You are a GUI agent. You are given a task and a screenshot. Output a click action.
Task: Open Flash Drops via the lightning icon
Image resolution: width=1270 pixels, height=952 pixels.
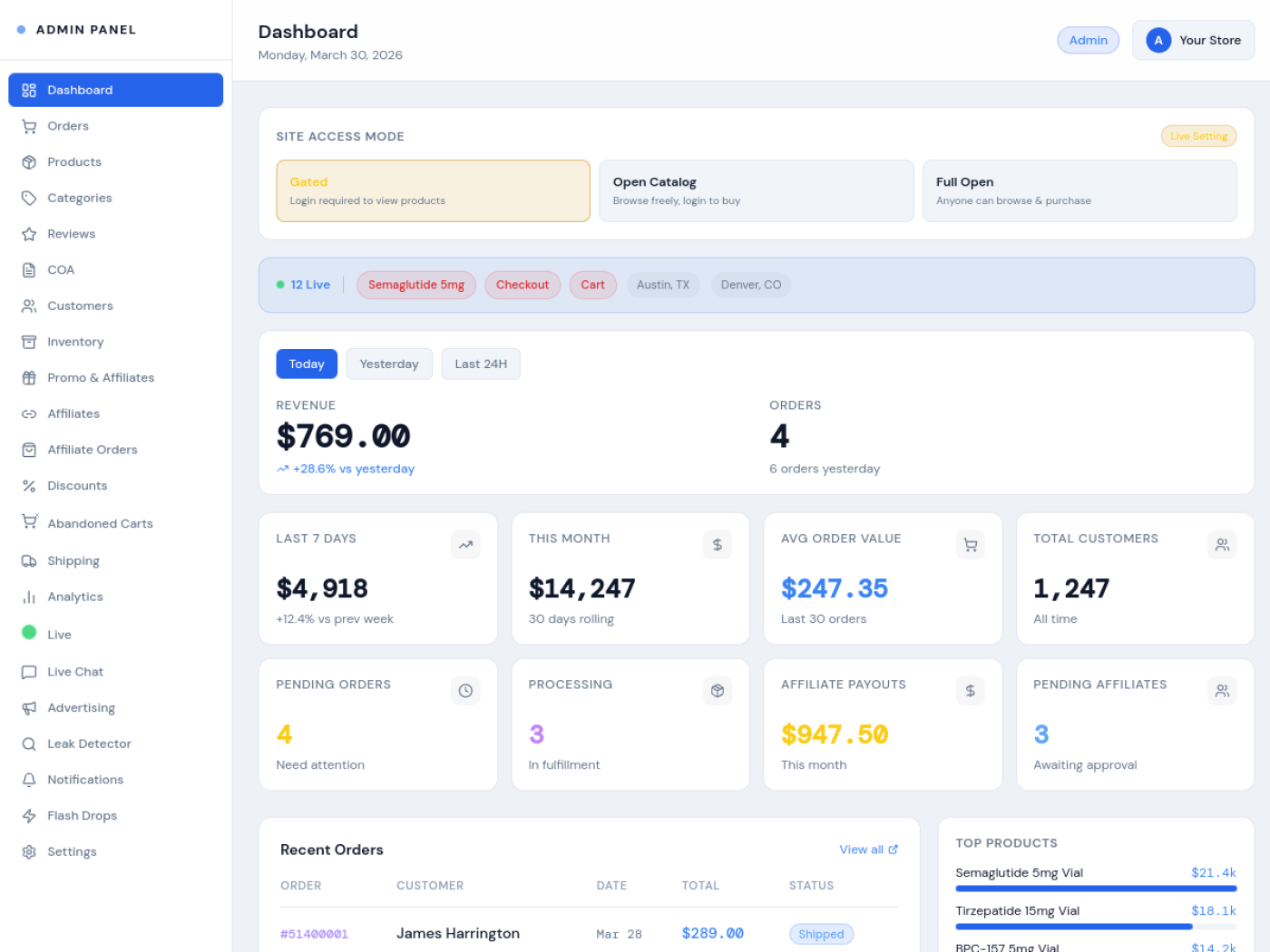[x=29, y=815]
